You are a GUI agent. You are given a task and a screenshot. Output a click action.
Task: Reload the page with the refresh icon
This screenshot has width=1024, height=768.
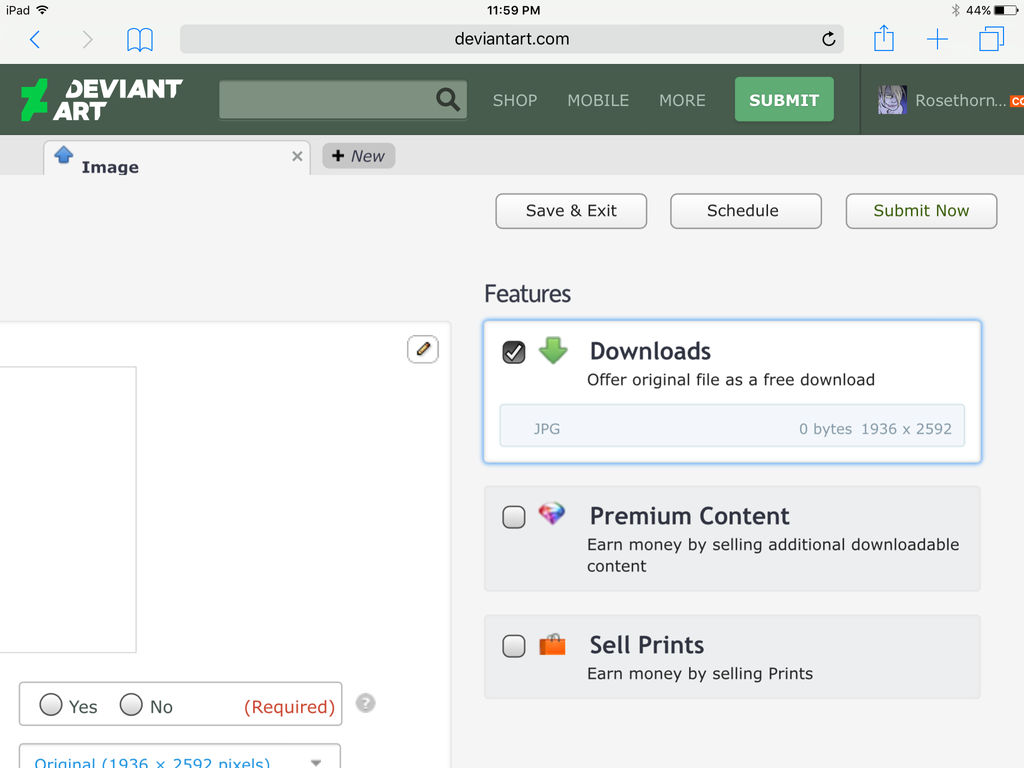point(828,39)
